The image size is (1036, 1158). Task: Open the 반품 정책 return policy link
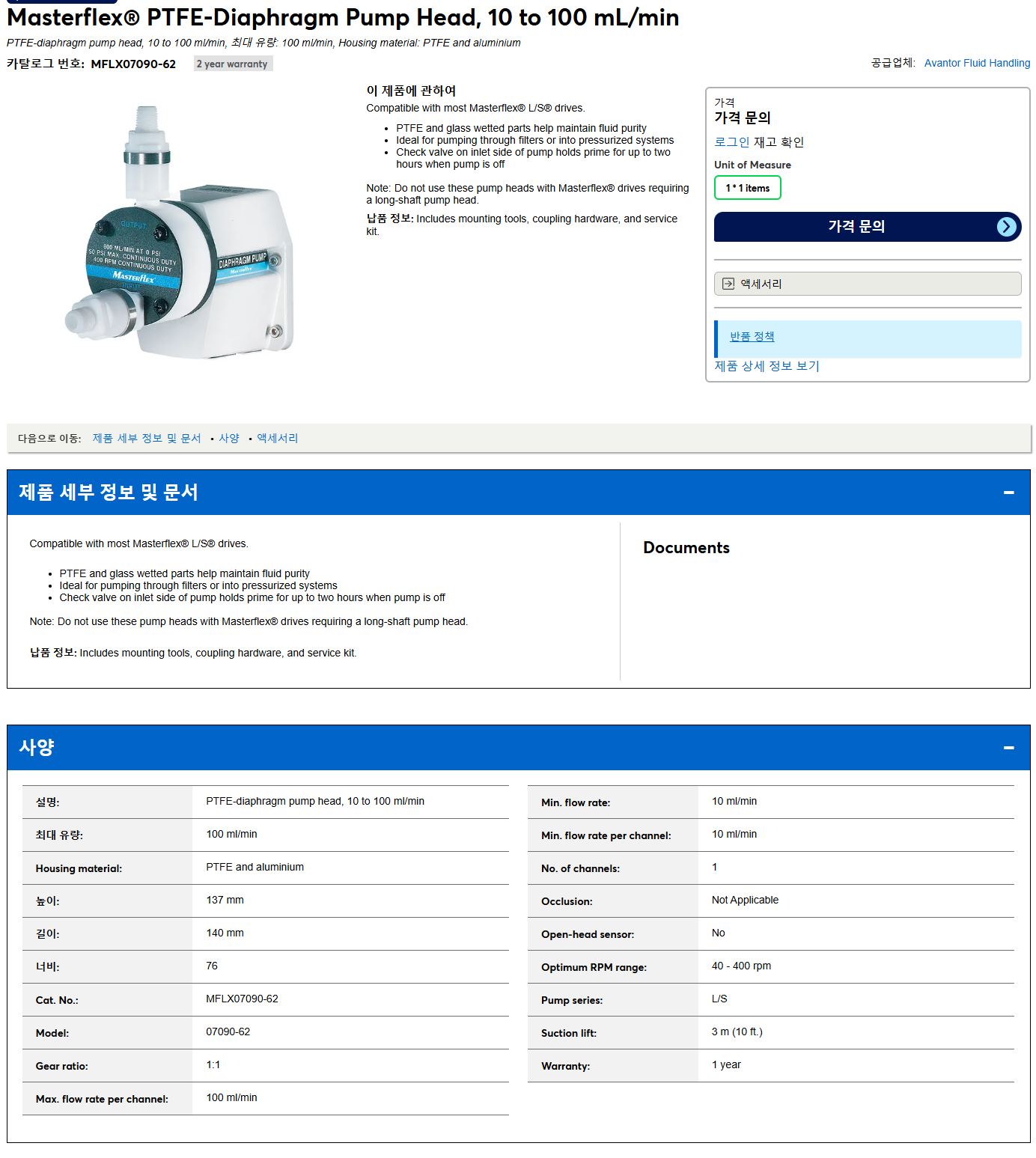point(752,337)
